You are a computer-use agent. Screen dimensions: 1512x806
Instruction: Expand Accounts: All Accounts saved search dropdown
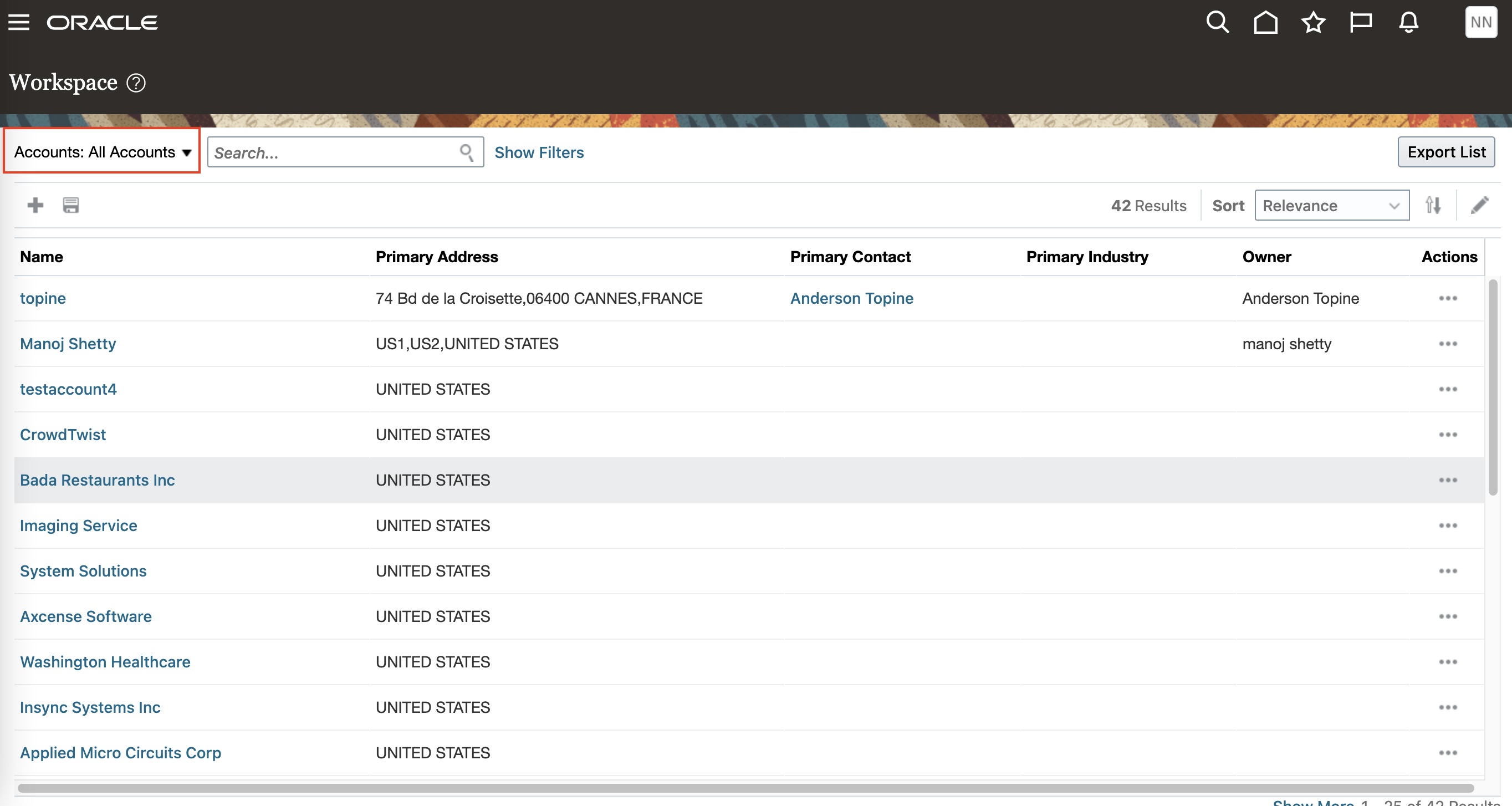[102, 151]
